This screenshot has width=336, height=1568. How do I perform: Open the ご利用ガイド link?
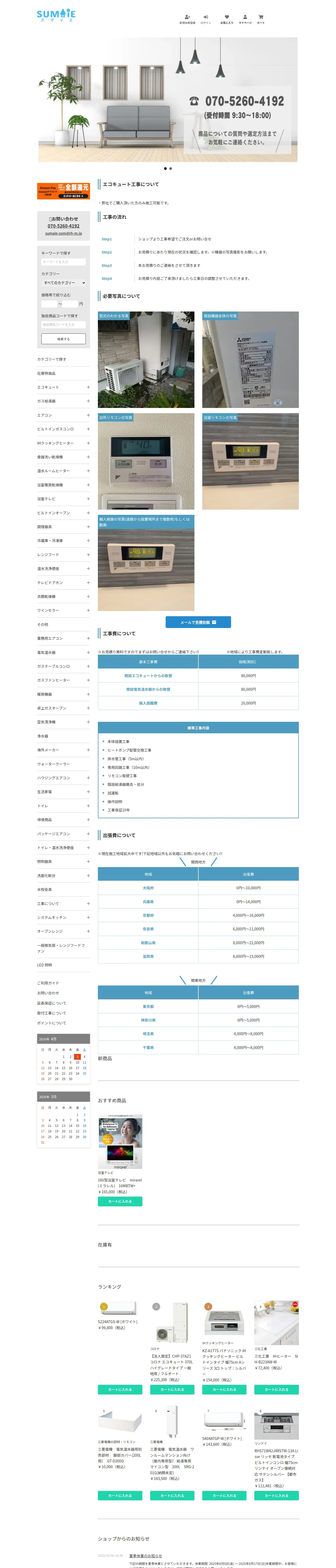point(48,983)
